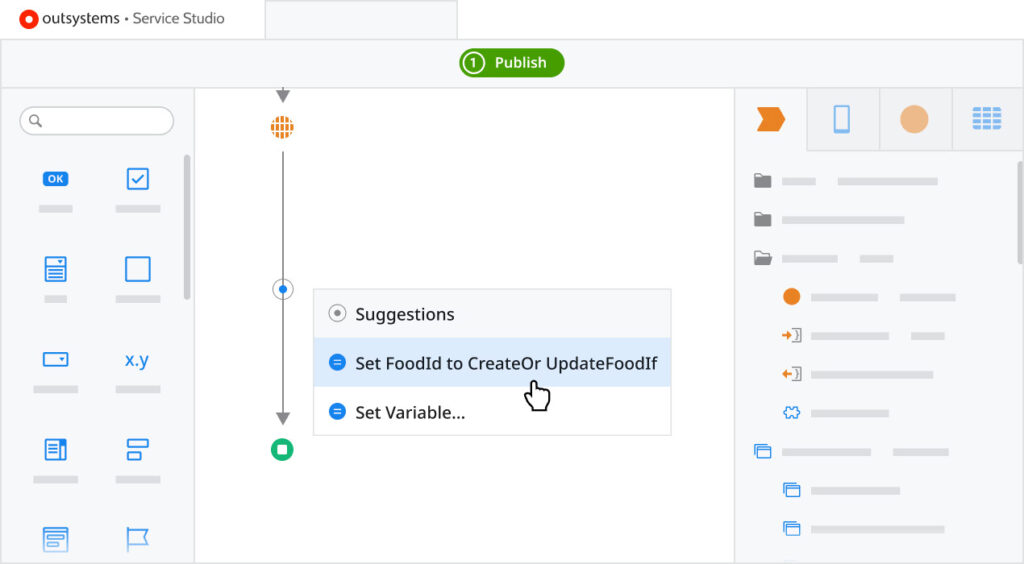
Task: Pick the x.y expression widget
Action: [x=137, y=360]
